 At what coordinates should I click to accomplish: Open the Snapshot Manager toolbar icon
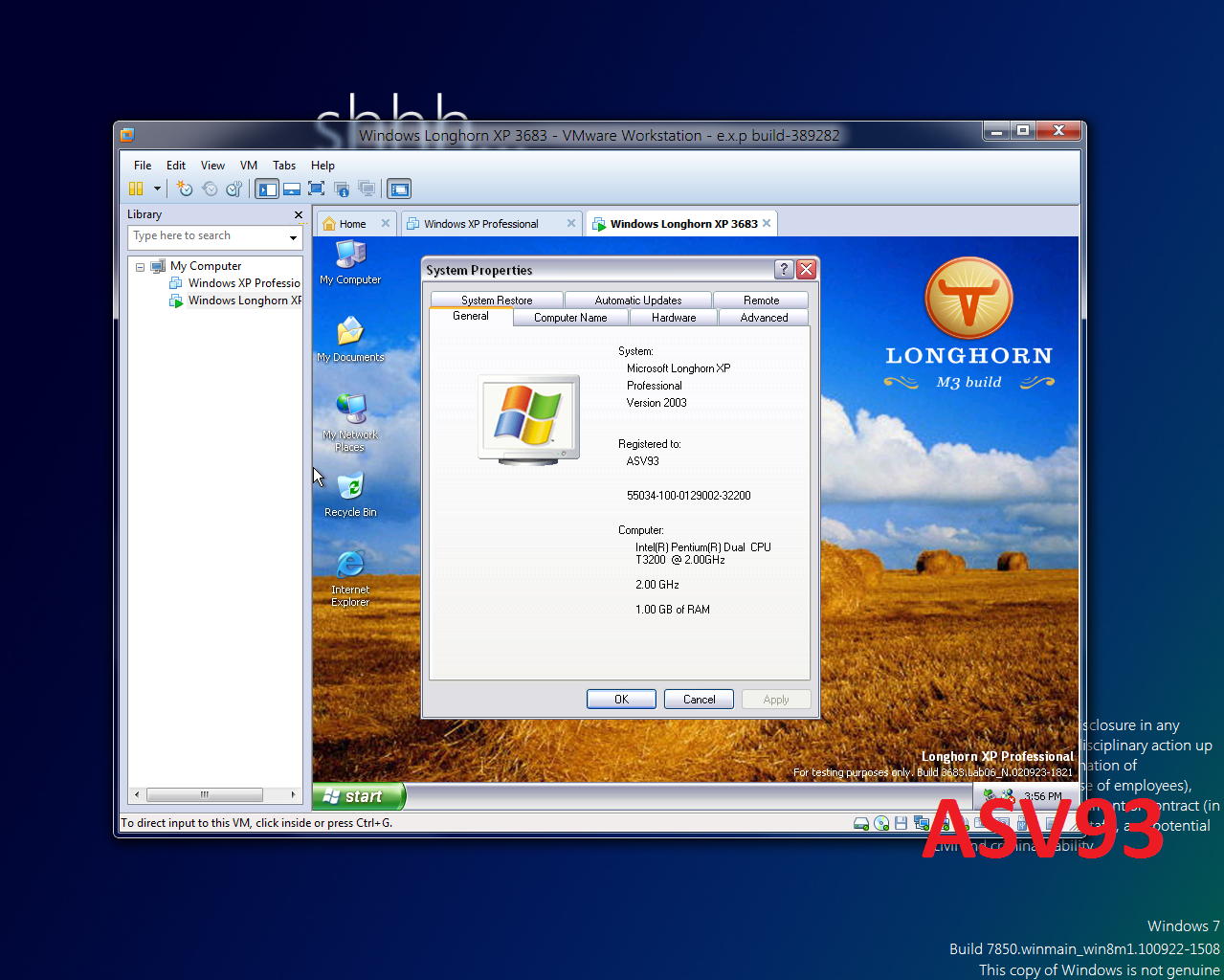[x=234, y=189]
